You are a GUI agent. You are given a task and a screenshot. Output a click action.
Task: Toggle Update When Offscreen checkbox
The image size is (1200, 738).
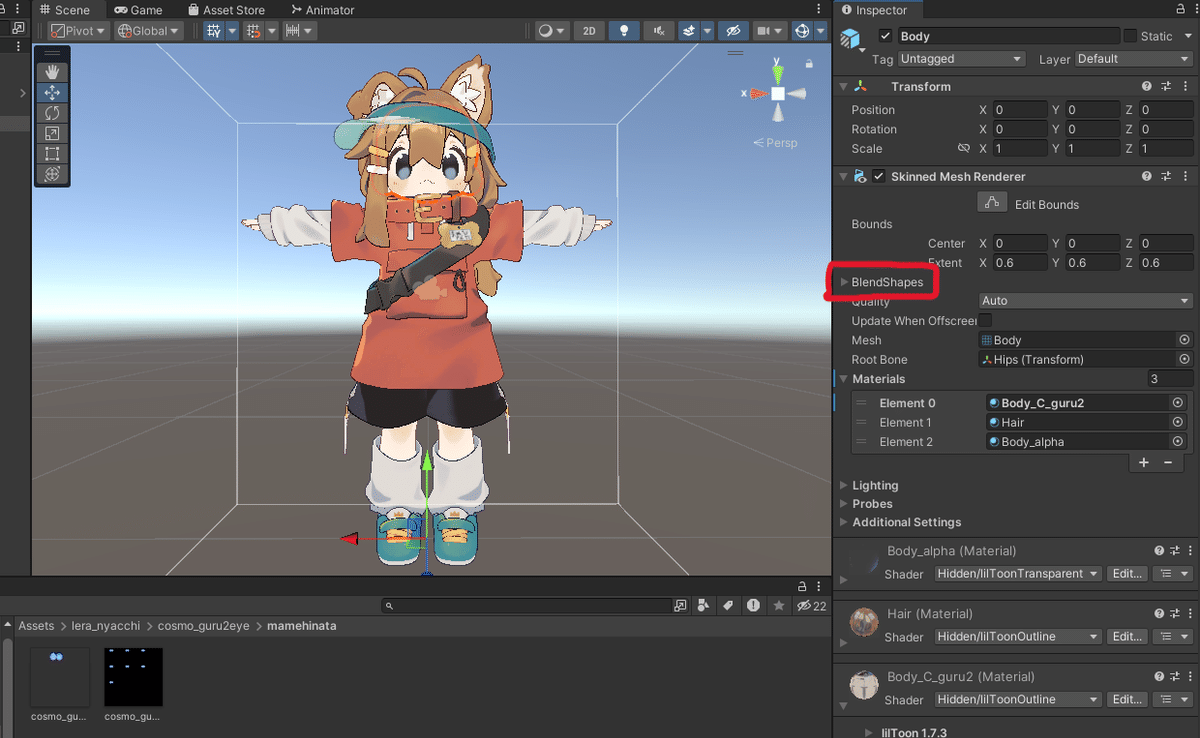(985, 320)
